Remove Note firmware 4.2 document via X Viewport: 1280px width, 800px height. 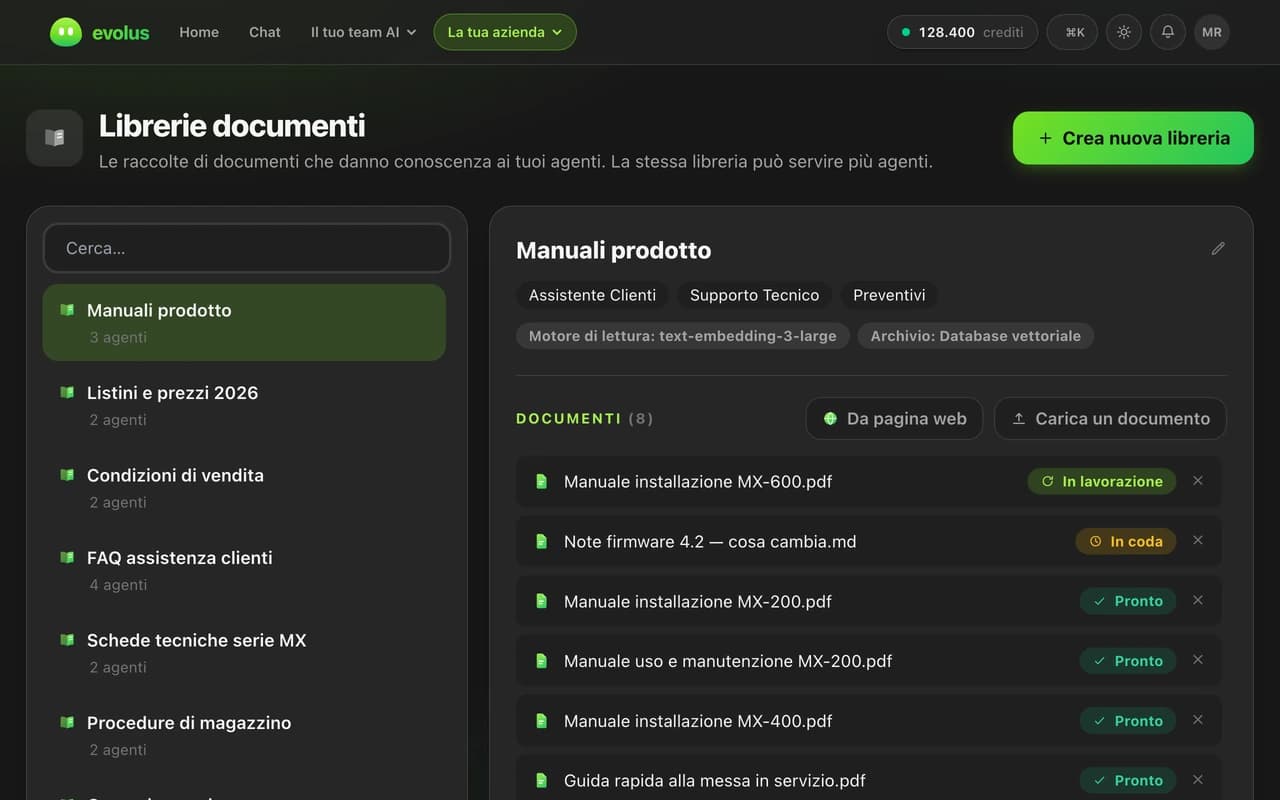pyautogui.click(x=1198, y=541)
